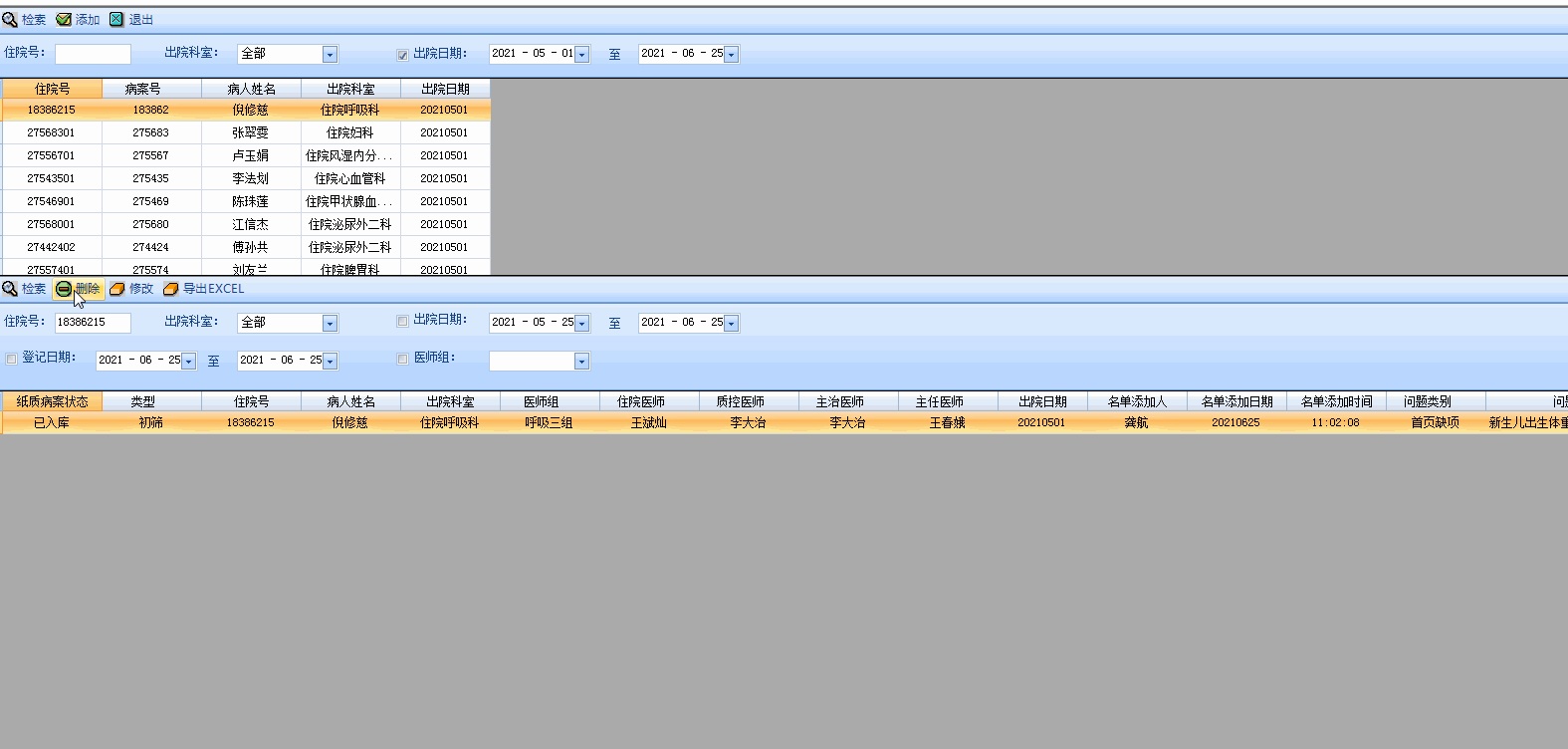Click the 病案号 cell 275567

pos(151,155)
